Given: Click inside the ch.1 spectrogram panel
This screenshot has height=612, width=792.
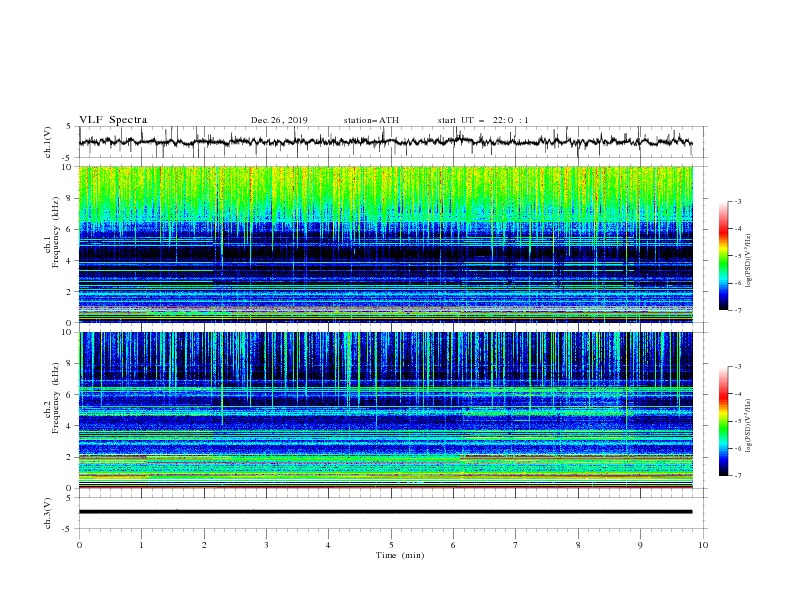Looking at the screenshot, I should [x=385, y=244].
